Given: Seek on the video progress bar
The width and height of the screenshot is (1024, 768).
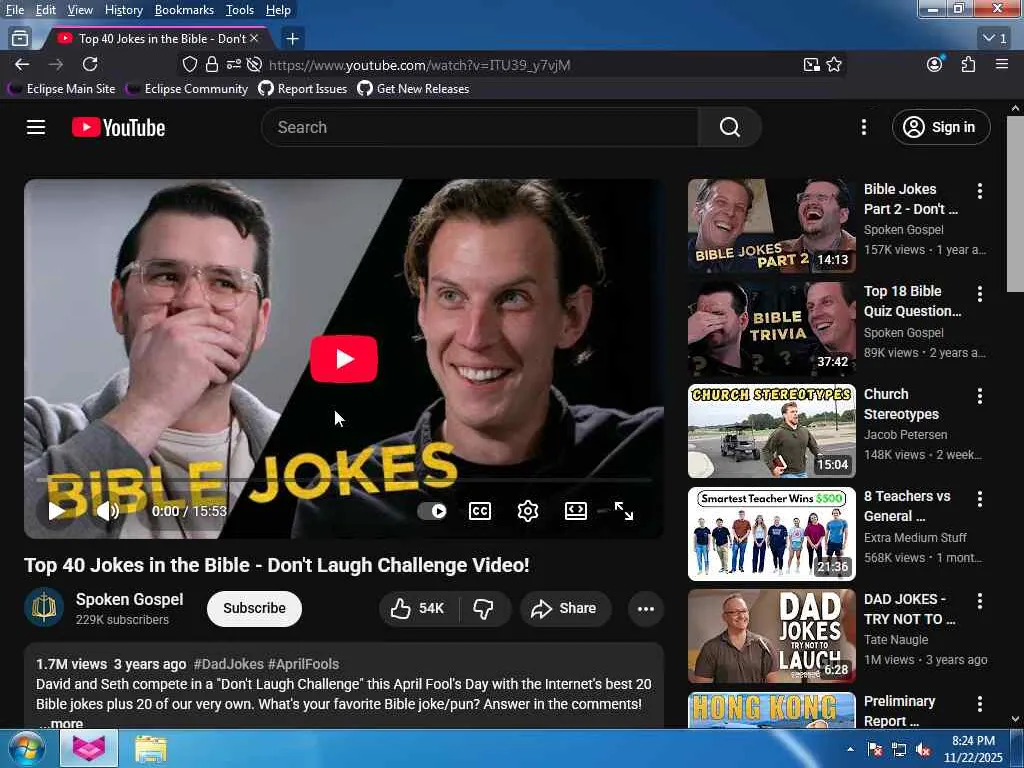Looking at the screenshot, I should (x=344, y=480).
